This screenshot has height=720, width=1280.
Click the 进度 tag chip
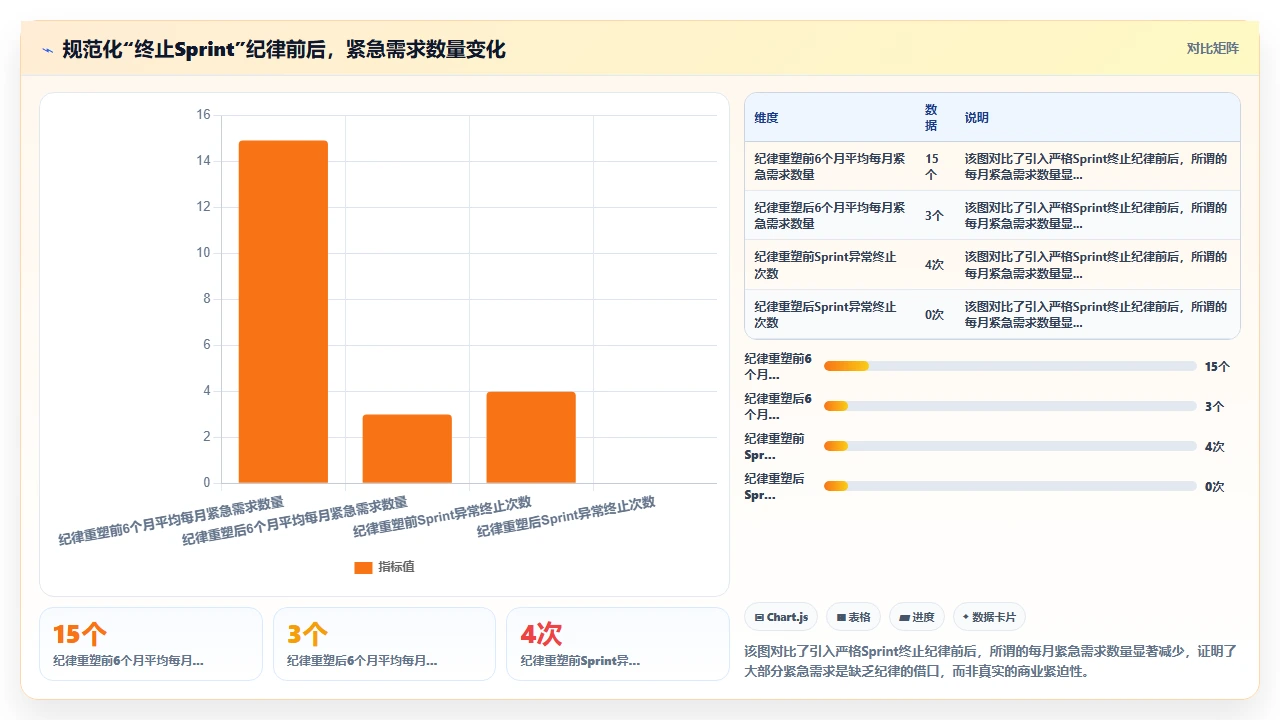[917, 617]
